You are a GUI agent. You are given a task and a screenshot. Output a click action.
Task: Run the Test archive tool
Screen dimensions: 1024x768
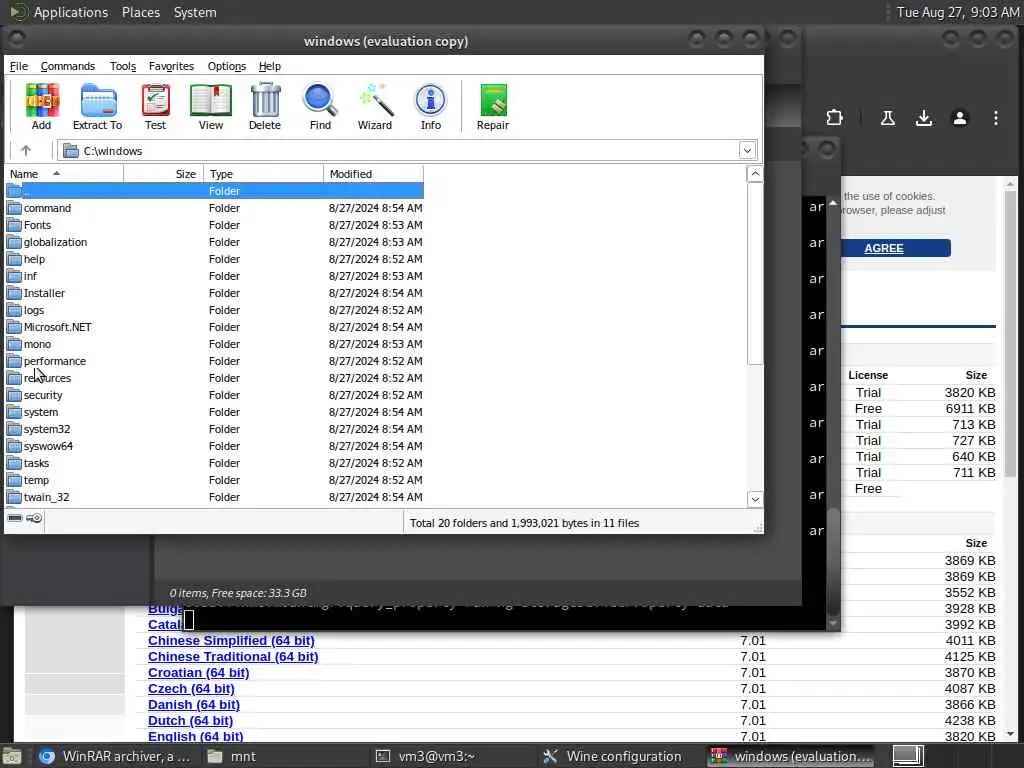pyautogui.click(x=155, y=106)
